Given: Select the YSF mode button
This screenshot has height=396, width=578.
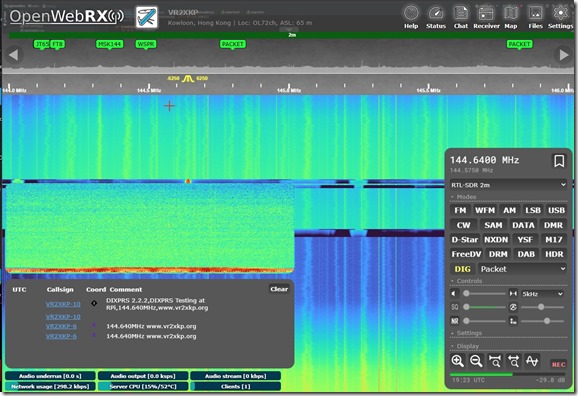Looking at the screenshot, I should [x=525, y=240].
